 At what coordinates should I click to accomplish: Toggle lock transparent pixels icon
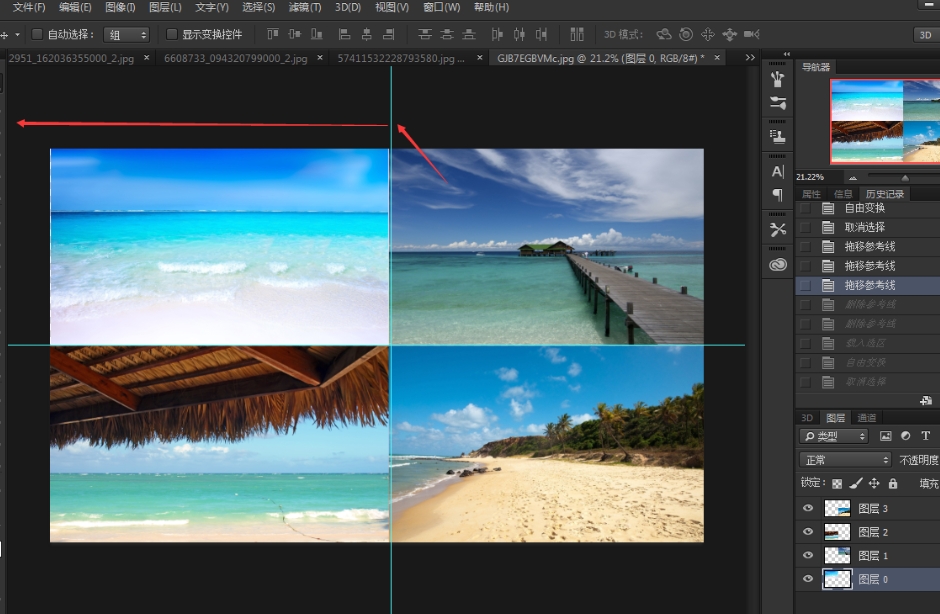coord(837,483)
